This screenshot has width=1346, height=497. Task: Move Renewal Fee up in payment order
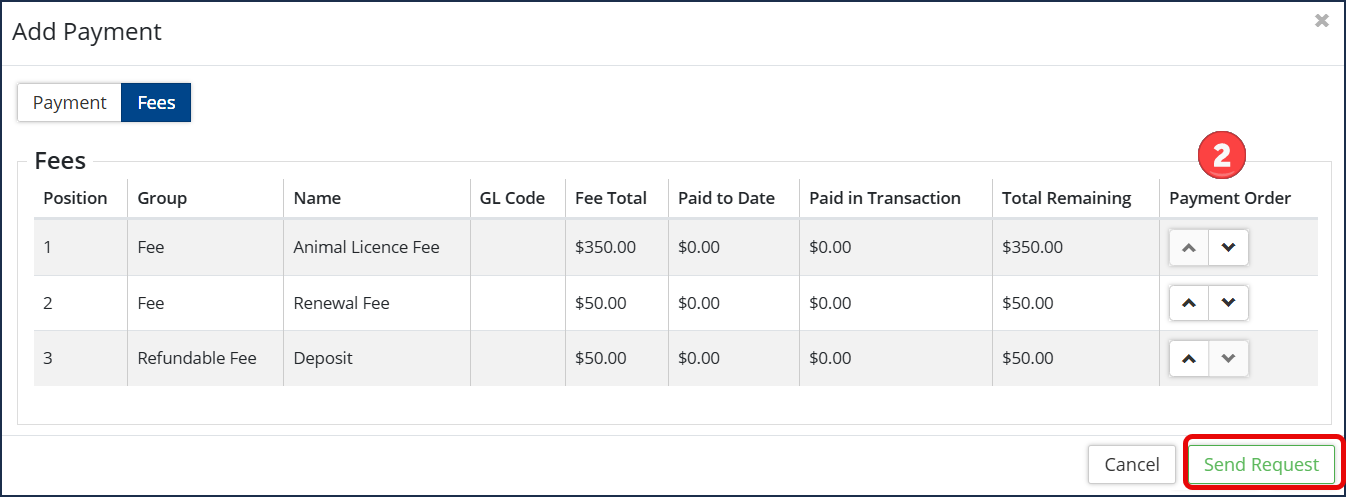click(1189, 303)
